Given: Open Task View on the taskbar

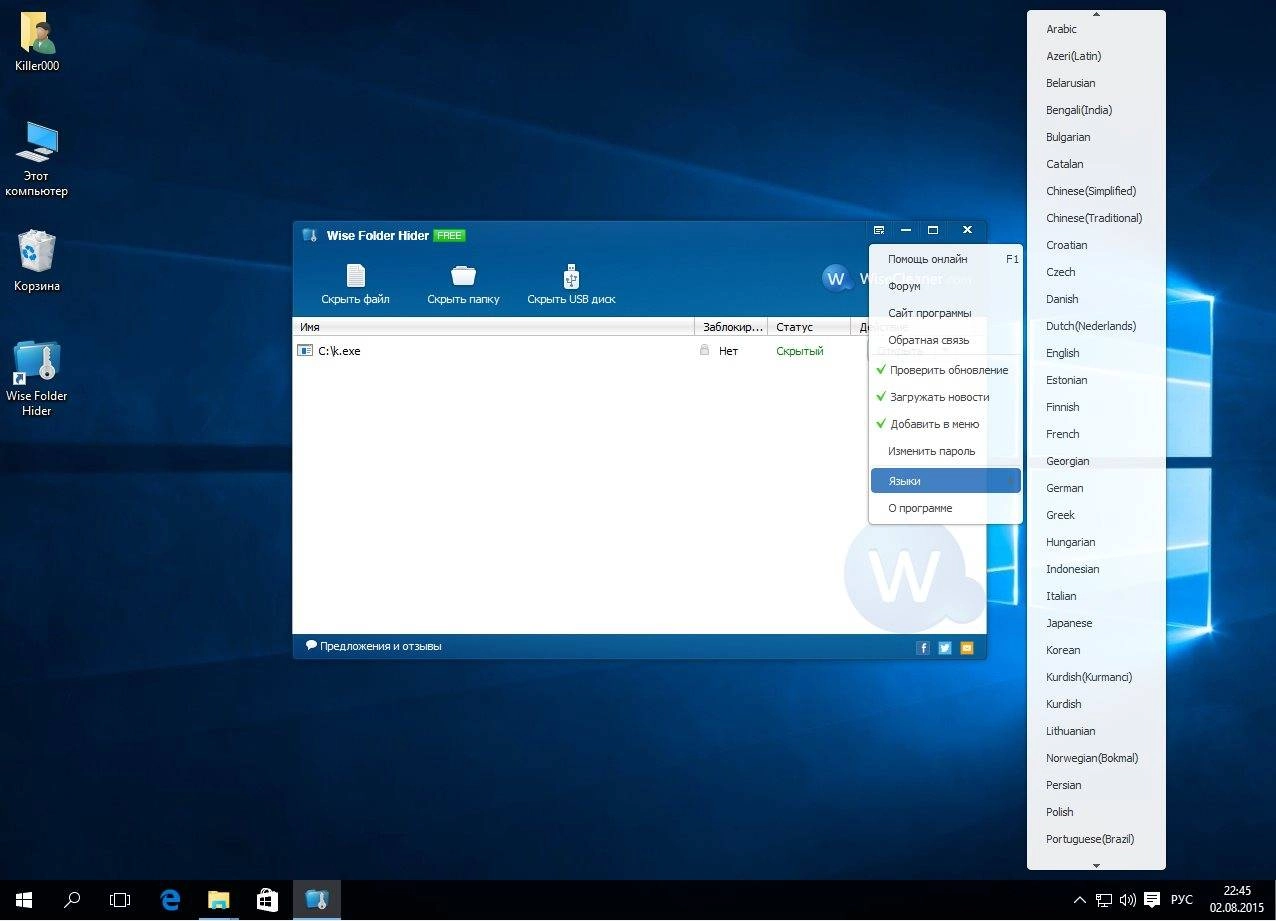Looking at the screenshot, I should coord(120,900).
